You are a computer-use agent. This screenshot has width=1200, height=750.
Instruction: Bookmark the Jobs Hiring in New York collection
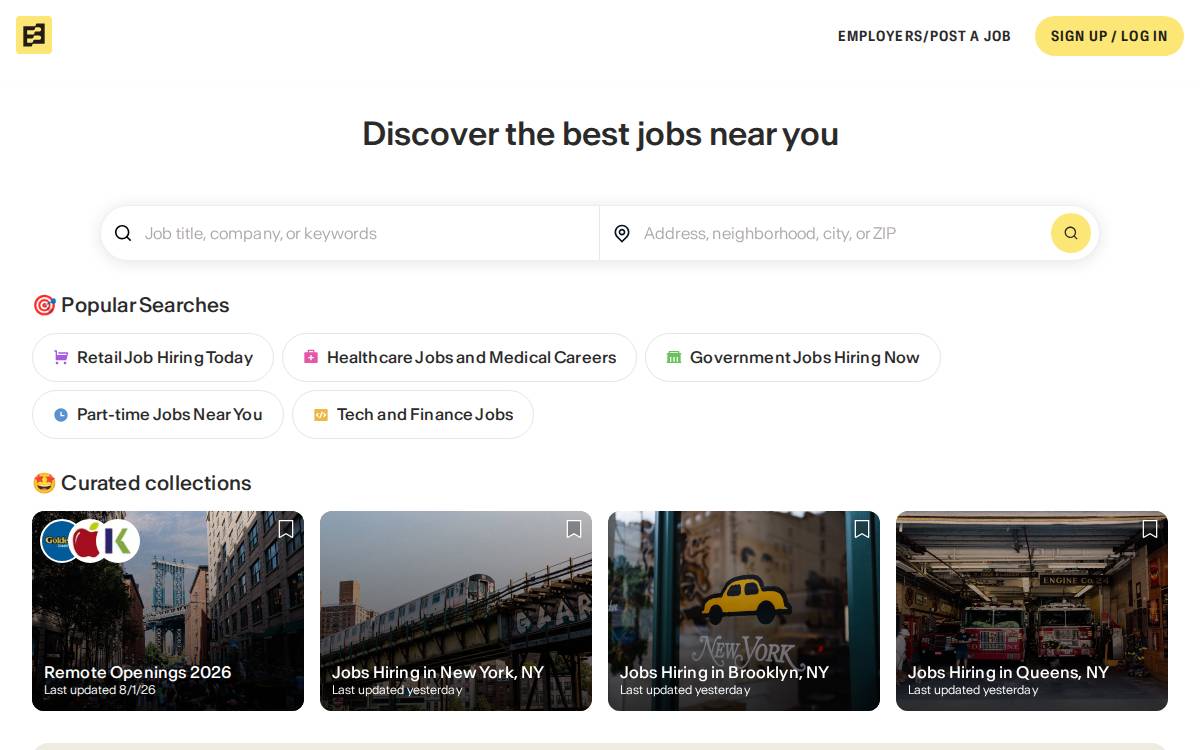click(x=574, y=529)
